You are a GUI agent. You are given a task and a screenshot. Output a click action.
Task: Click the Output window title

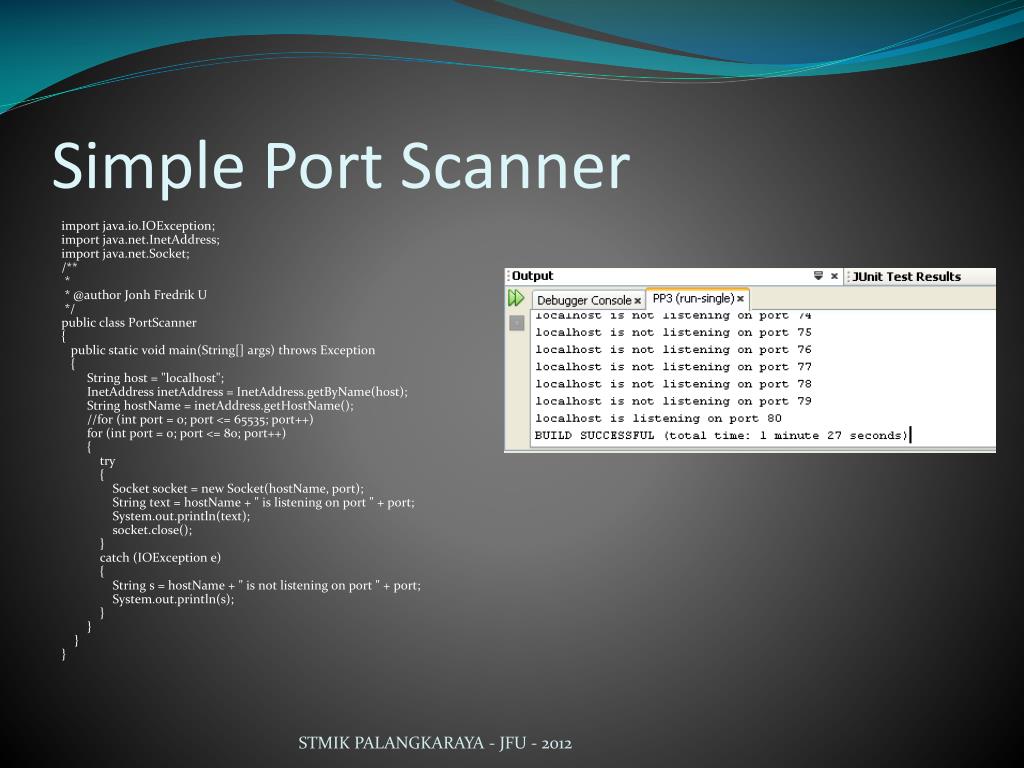(532, 276)
